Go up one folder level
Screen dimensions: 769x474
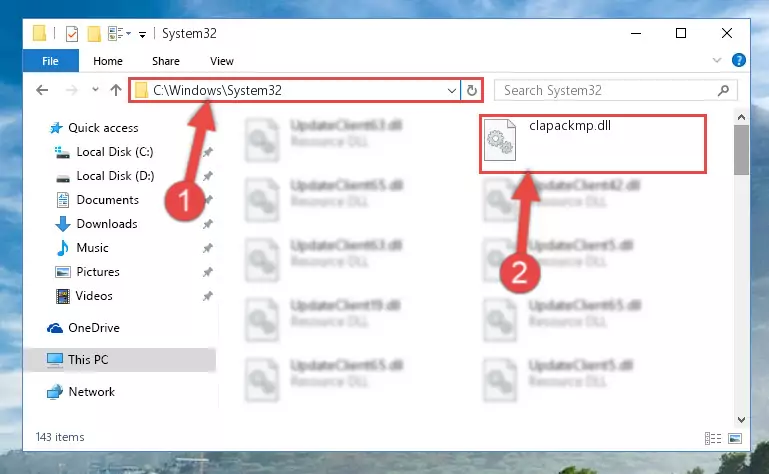pyautogui.click(x=116, y=90)
